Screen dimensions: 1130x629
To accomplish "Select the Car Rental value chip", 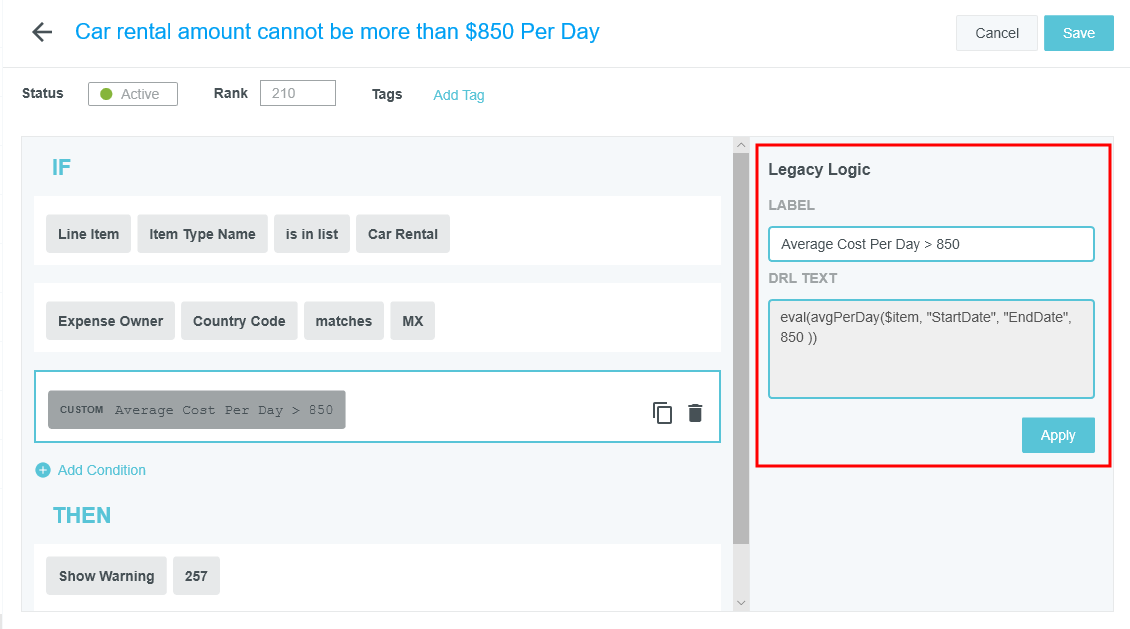I will (x=402, y=234).
